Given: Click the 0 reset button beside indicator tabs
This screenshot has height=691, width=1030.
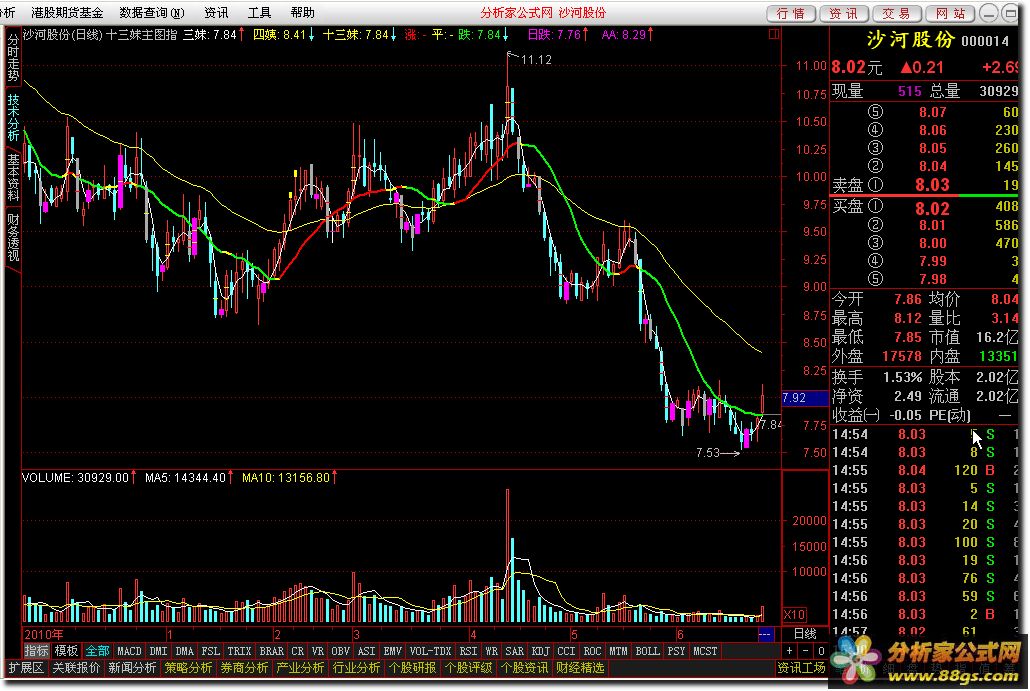Looking at the screenshot, I should [821, 651].
